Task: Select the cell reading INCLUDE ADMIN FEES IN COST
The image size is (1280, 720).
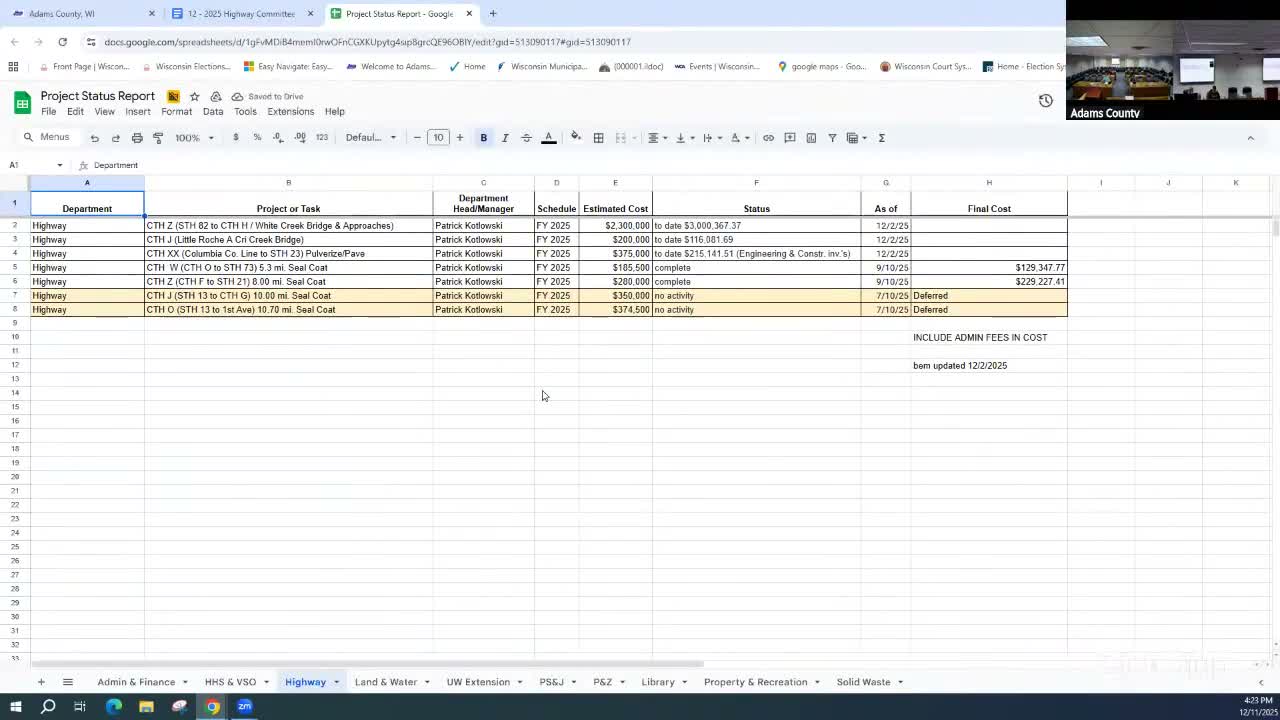Action: [989, 338]
